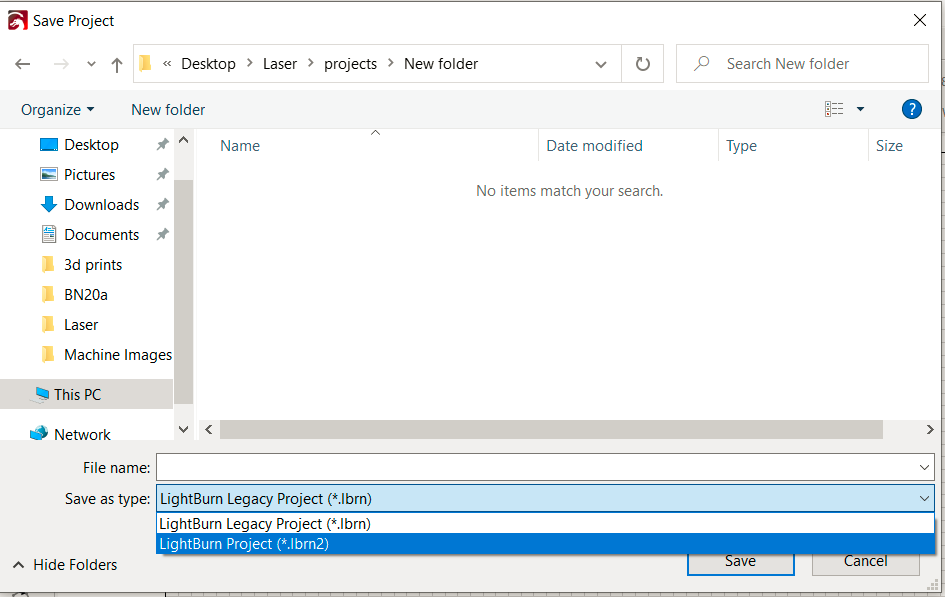
Task: Select projects in the address breadcrumb
Action: tap(350, 64)
